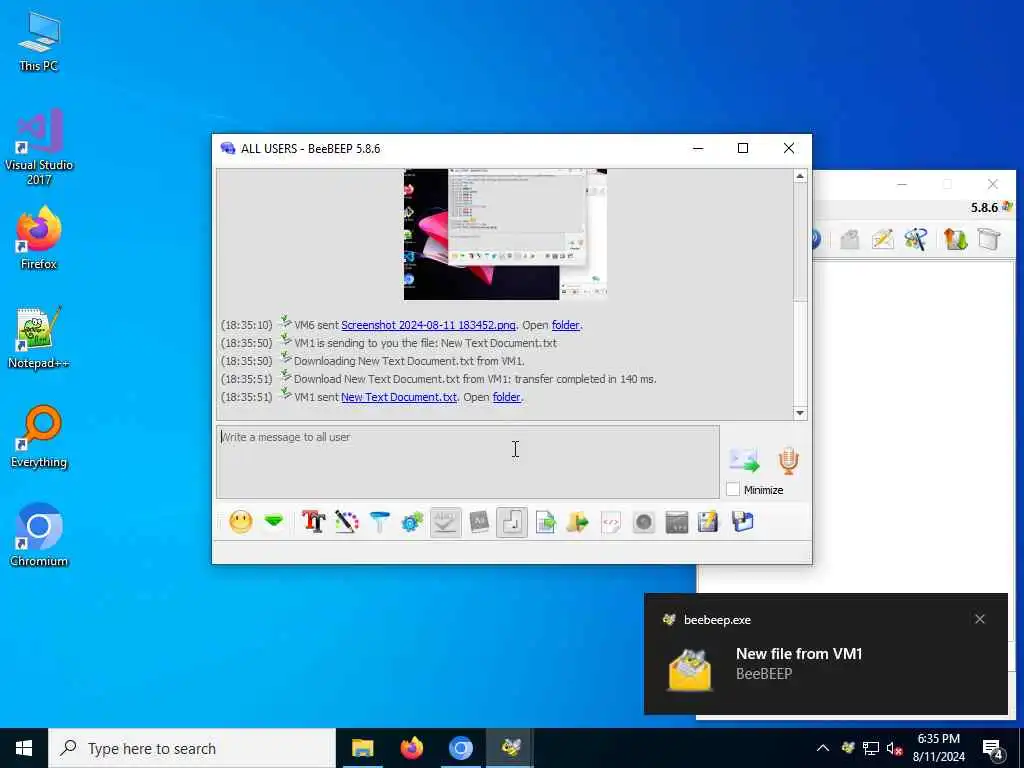Viewport: 1024px width, 768px height.
Task: Tick the Minimize checkbox
Action: [x=733, y=489]
